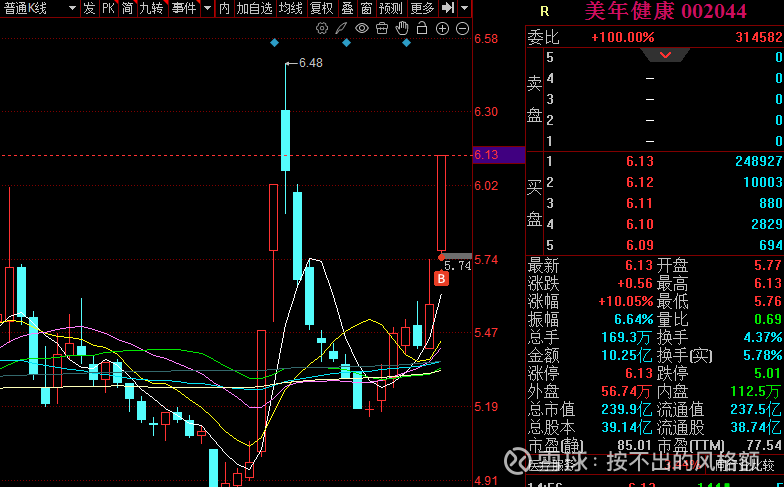Toggle the 事件 events display
This screenshot has height=487, width=784.
tap(184, 8)
